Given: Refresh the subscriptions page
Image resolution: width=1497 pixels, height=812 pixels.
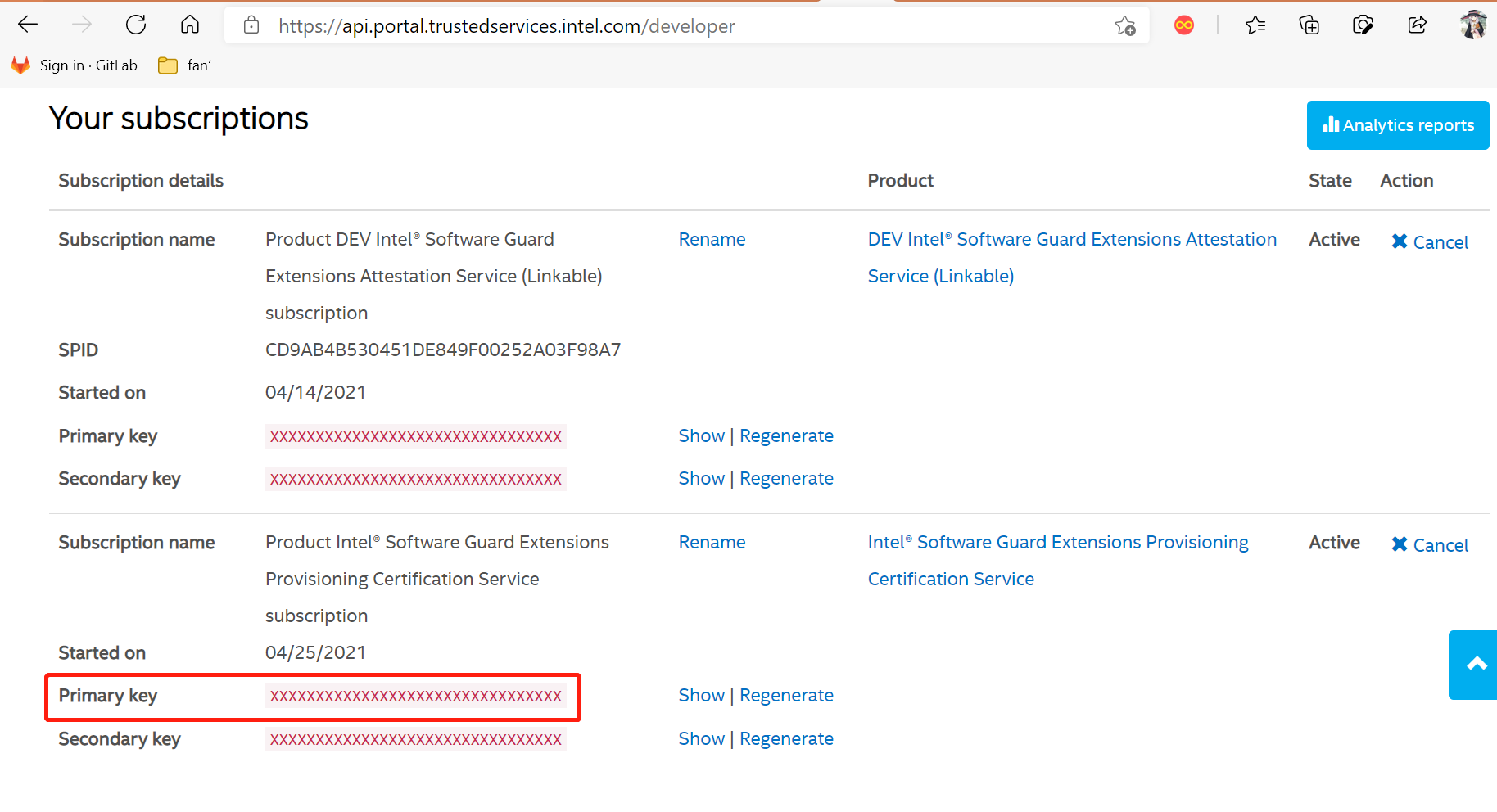Looking at the screenshot, I should (x=136, y=25).
